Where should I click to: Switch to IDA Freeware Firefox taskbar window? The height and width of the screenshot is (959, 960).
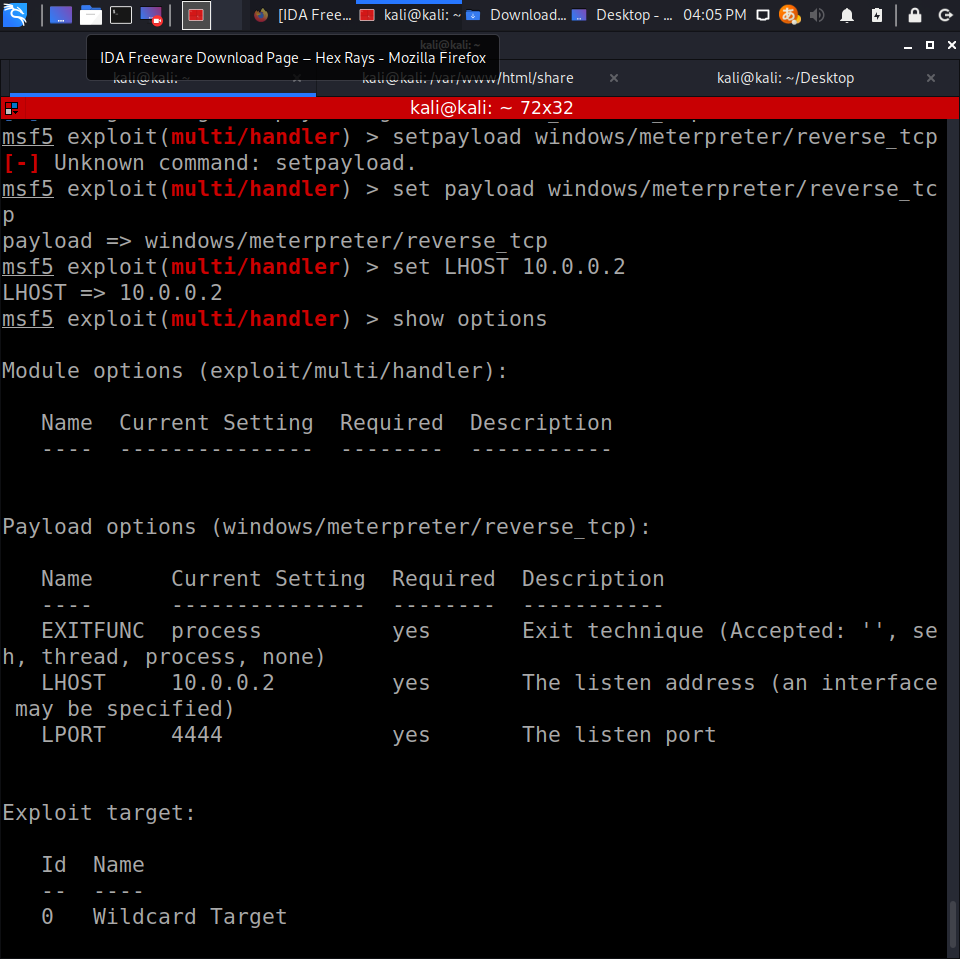coord(303,15)
